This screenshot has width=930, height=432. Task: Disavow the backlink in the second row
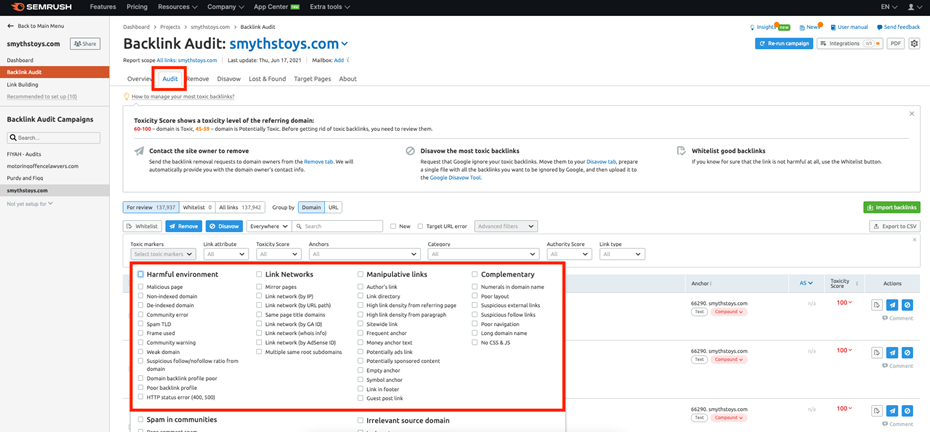click(907, 352)
